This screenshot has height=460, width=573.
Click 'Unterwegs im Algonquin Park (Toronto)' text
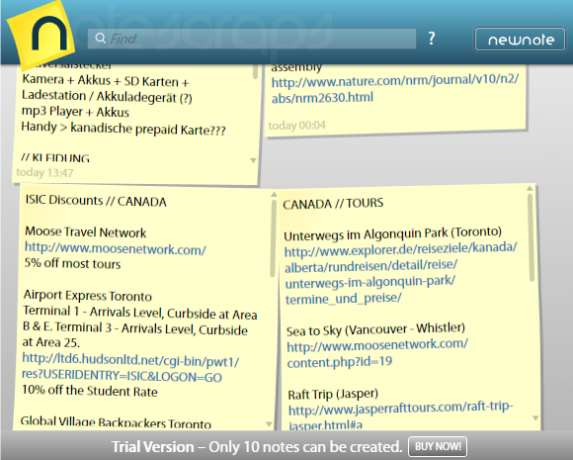pyautogui.click(x=393, y=234)
